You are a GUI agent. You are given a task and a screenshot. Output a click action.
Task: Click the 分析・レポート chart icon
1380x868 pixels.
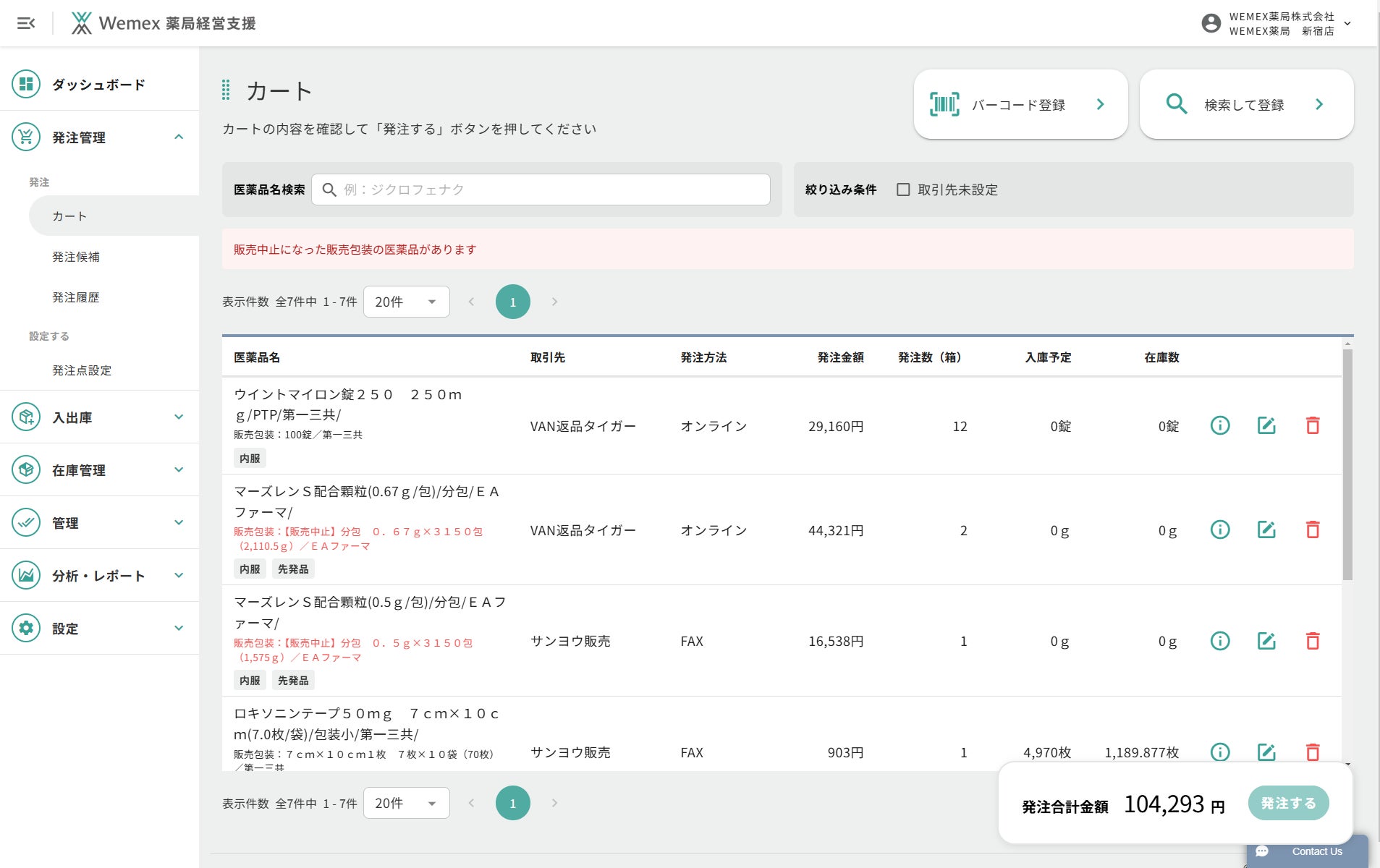(26, 575)
